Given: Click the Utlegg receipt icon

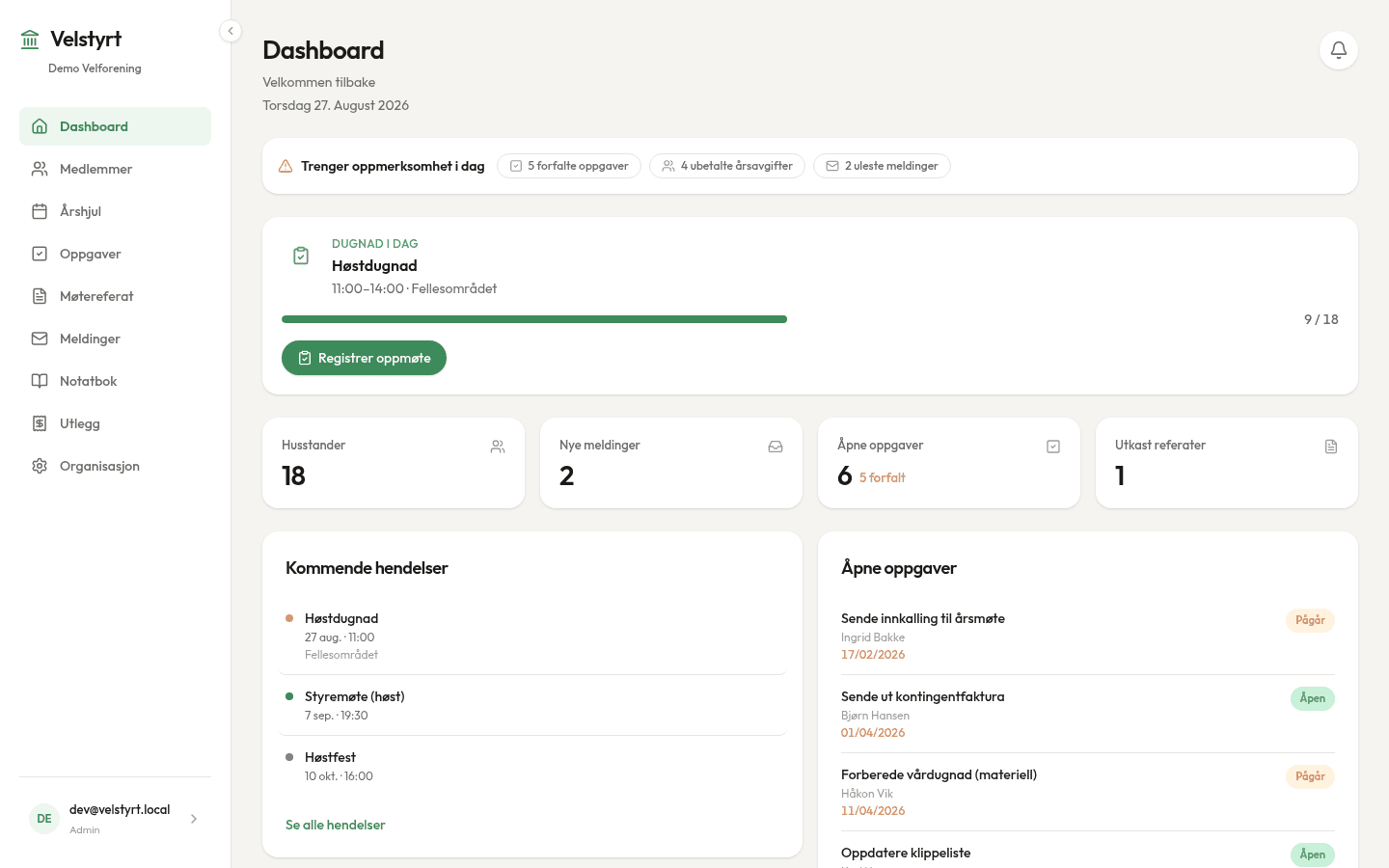Looking at the screenshot, I should 40,423.
